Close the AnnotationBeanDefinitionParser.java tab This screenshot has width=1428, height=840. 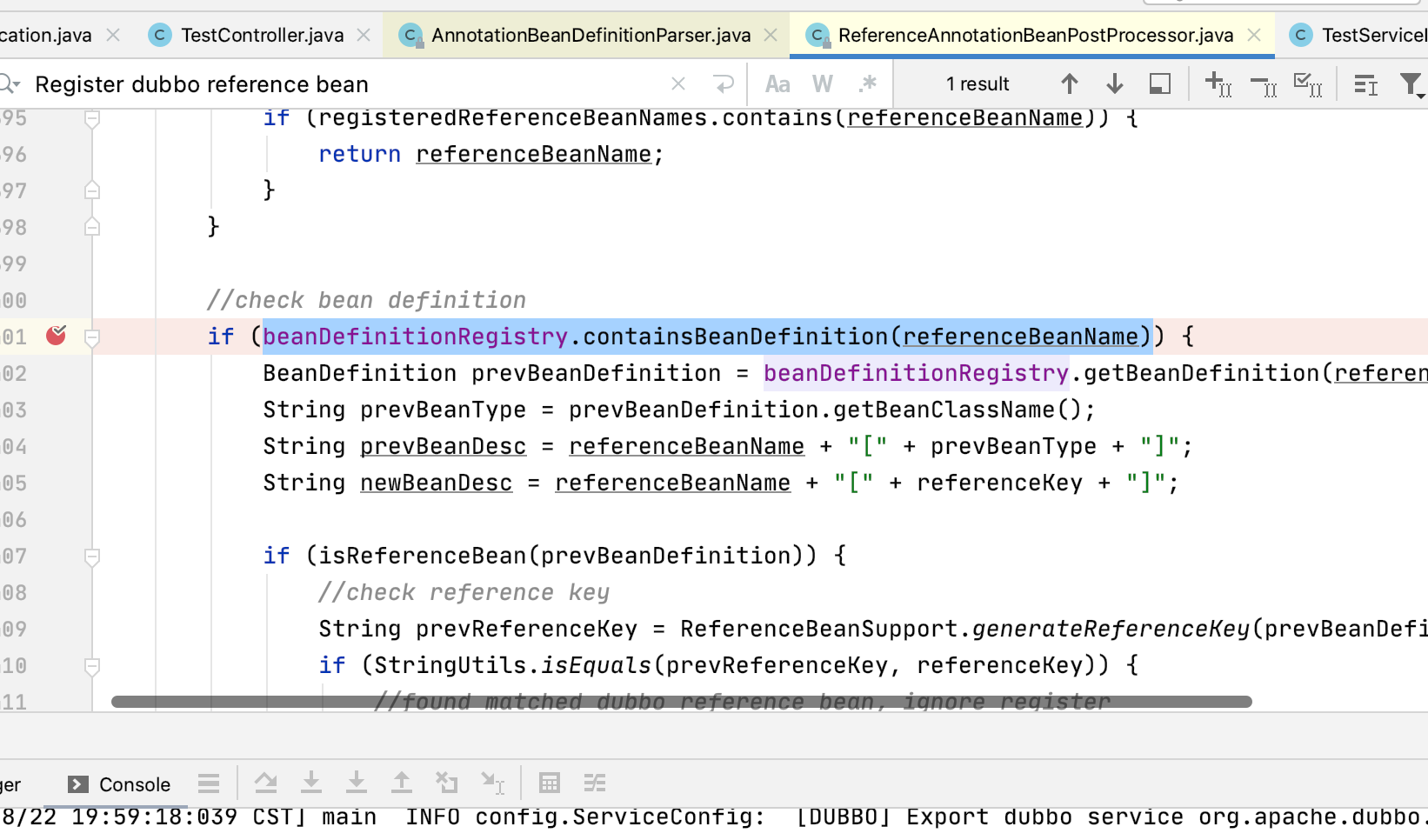(771, 35)
